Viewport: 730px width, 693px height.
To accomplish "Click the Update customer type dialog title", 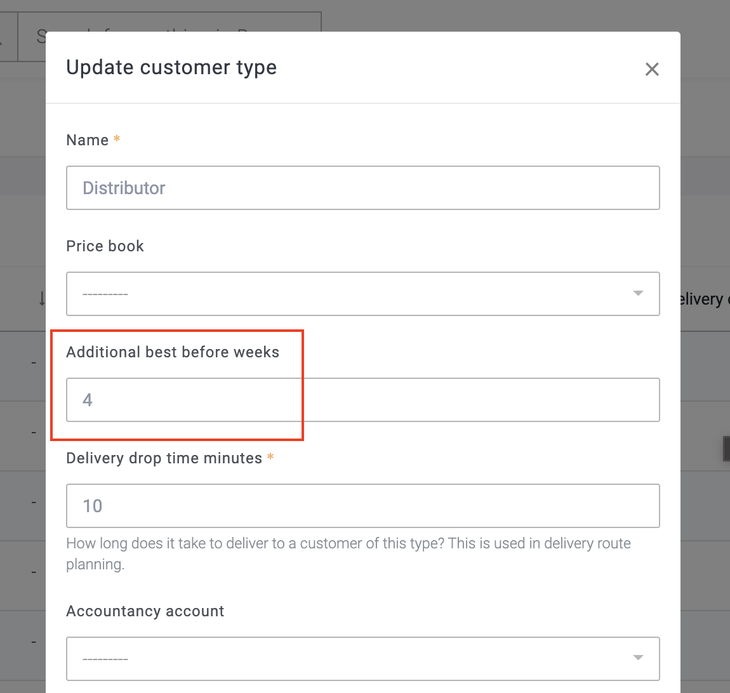I will pos(171,68).
